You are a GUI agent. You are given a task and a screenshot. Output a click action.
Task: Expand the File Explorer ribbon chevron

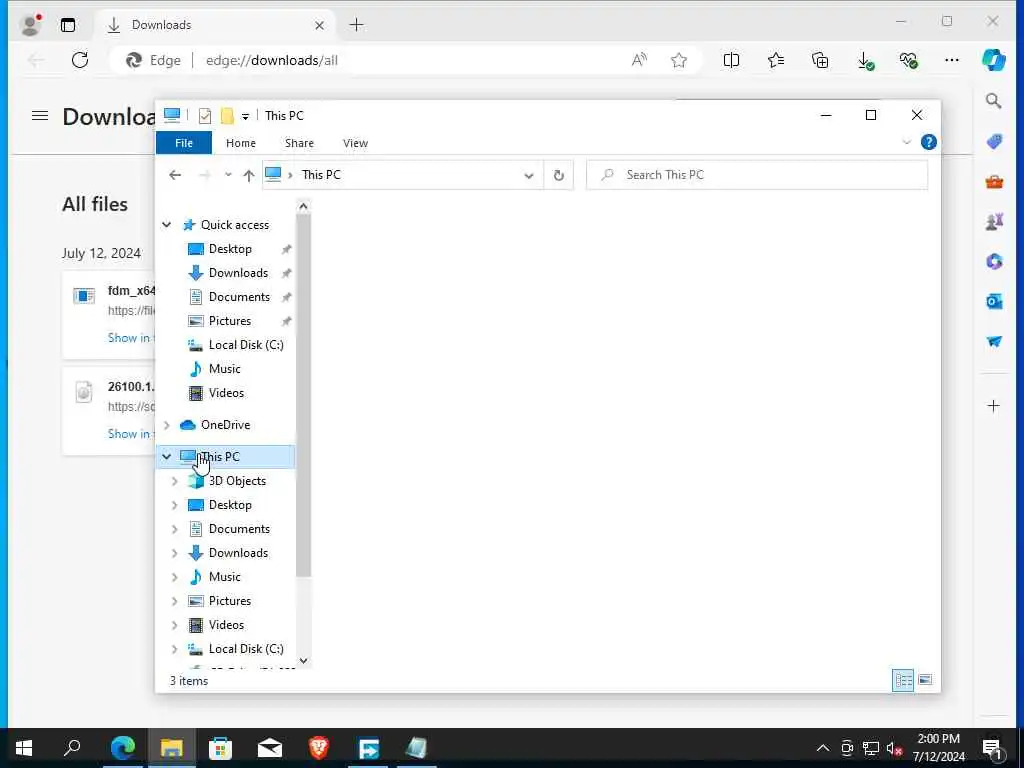[906, 142]
